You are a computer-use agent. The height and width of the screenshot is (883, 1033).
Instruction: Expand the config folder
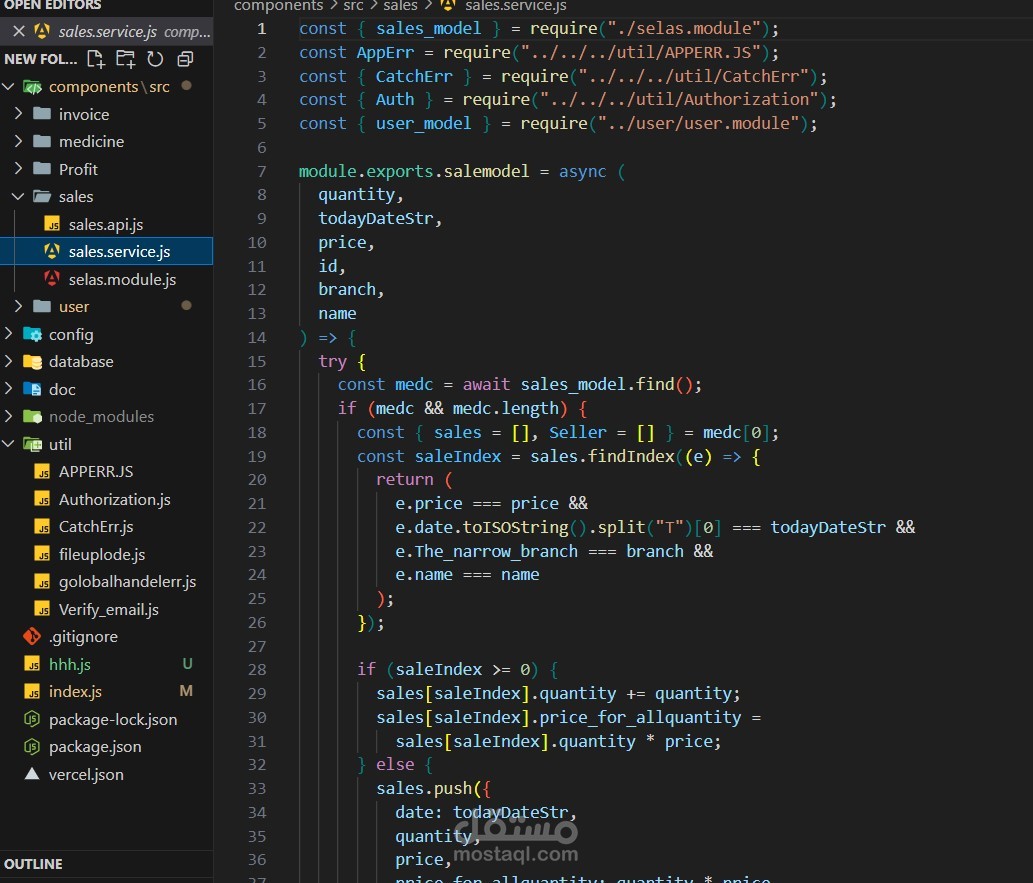pyautogui.click(x=9, y=334)
